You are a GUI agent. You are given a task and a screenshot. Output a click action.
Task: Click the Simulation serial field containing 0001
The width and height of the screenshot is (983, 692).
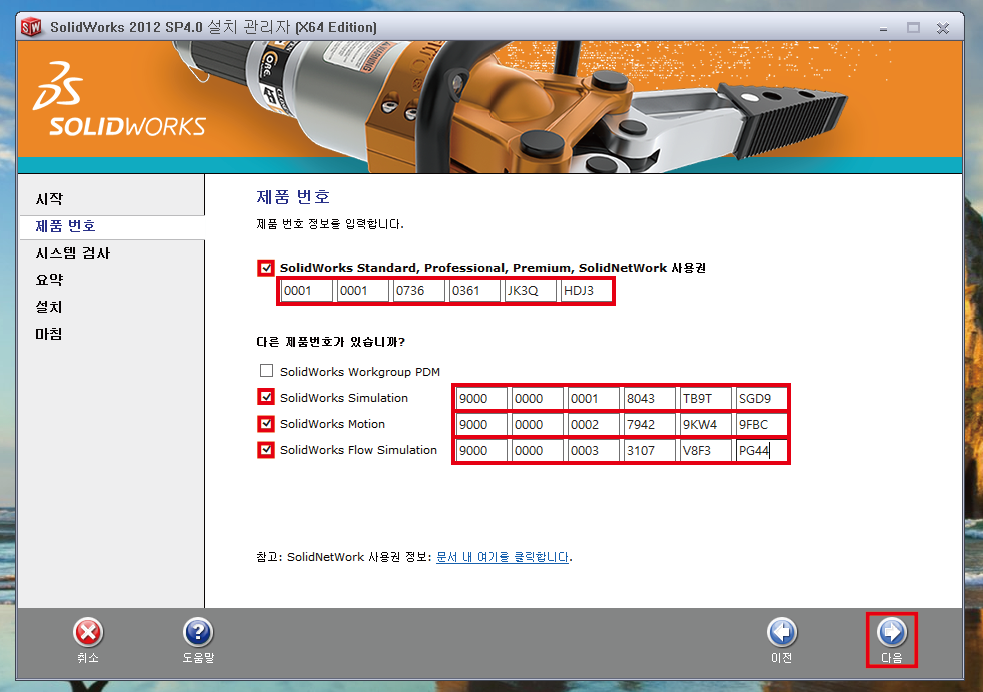tap(594, 399)
